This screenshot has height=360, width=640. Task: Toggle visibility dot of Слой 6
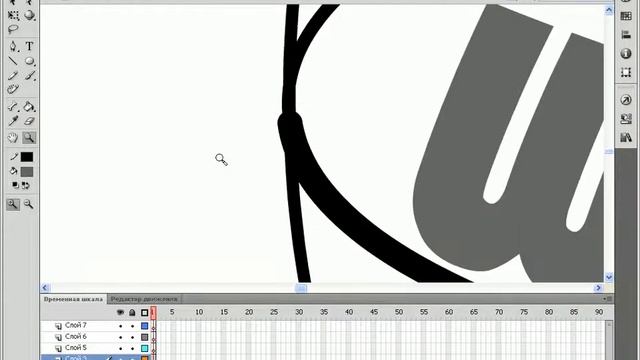click(120, 338)
